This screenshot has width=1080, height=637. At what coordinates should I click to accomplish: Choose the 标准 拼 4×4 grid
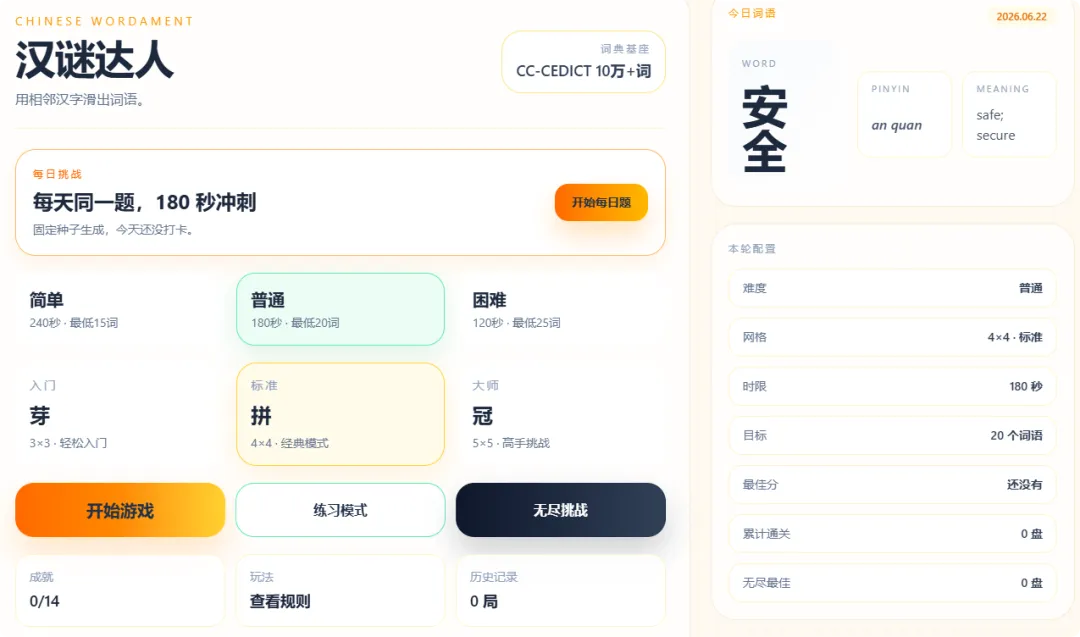(340, 415)
